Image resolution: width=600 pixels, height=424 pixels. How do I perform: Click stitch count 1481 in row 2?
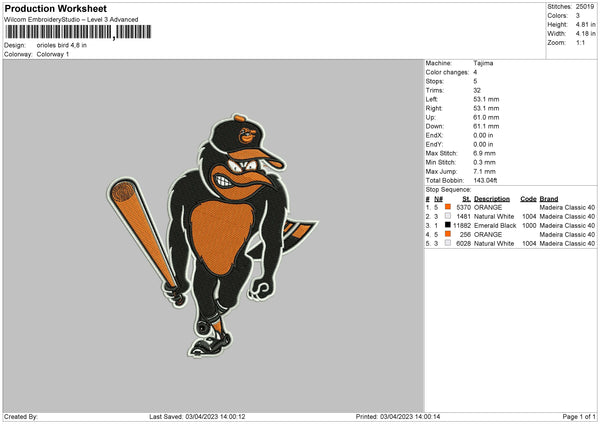point(463,217)
